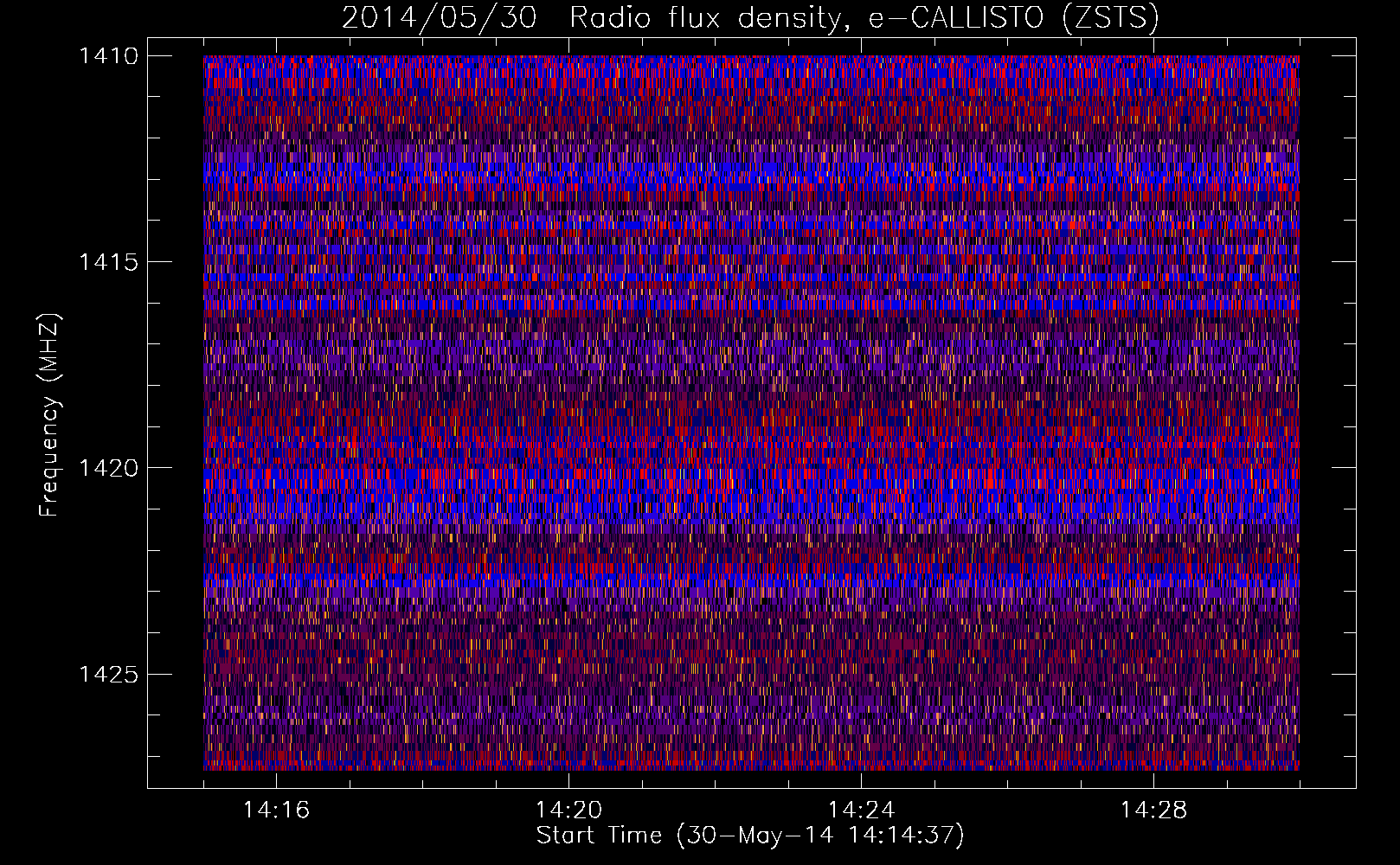
Task: Select the 1410 frequency axis label
Action: 108,56
